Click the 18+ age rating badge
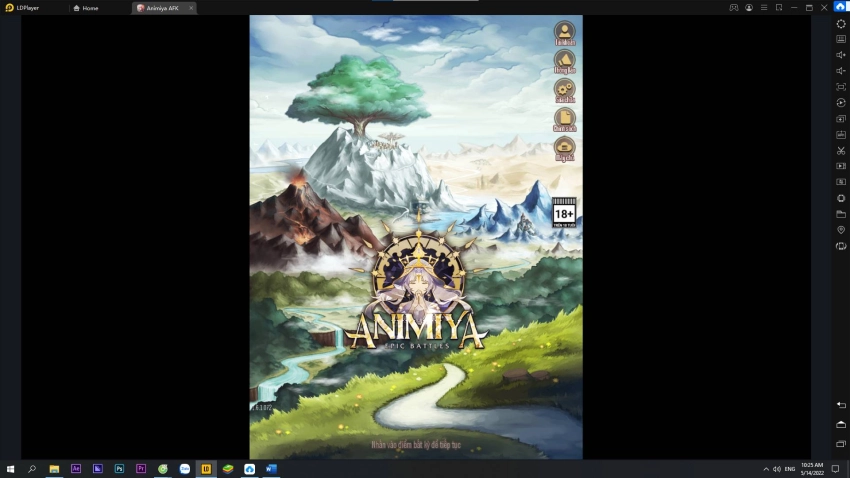The width and height of the screenshot is (850, 478). click(x=564, y=212)
